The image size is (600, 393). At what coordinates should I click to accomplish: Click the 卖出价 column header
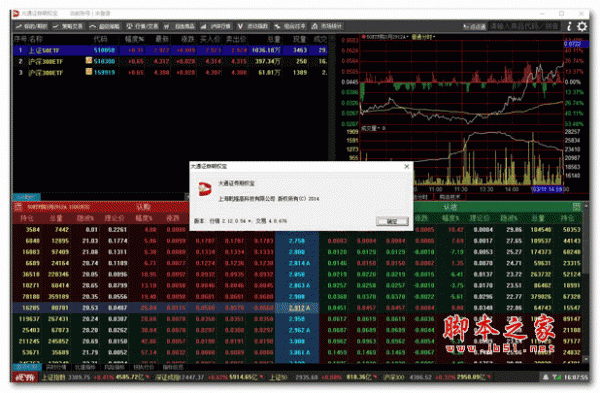coord(236,39)
